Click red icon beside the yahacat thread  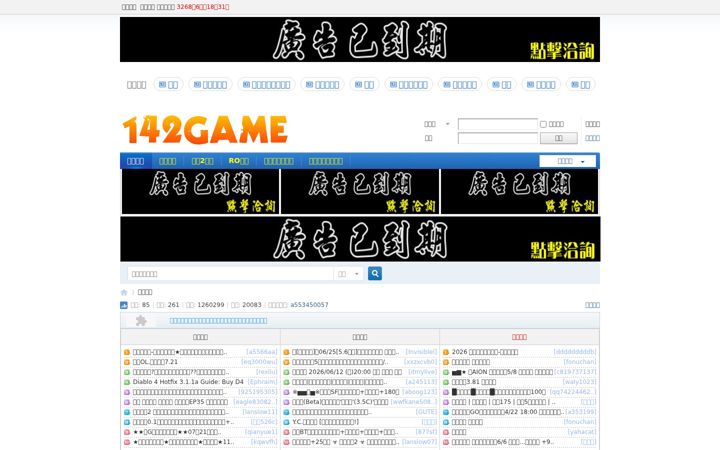[445, 432]
